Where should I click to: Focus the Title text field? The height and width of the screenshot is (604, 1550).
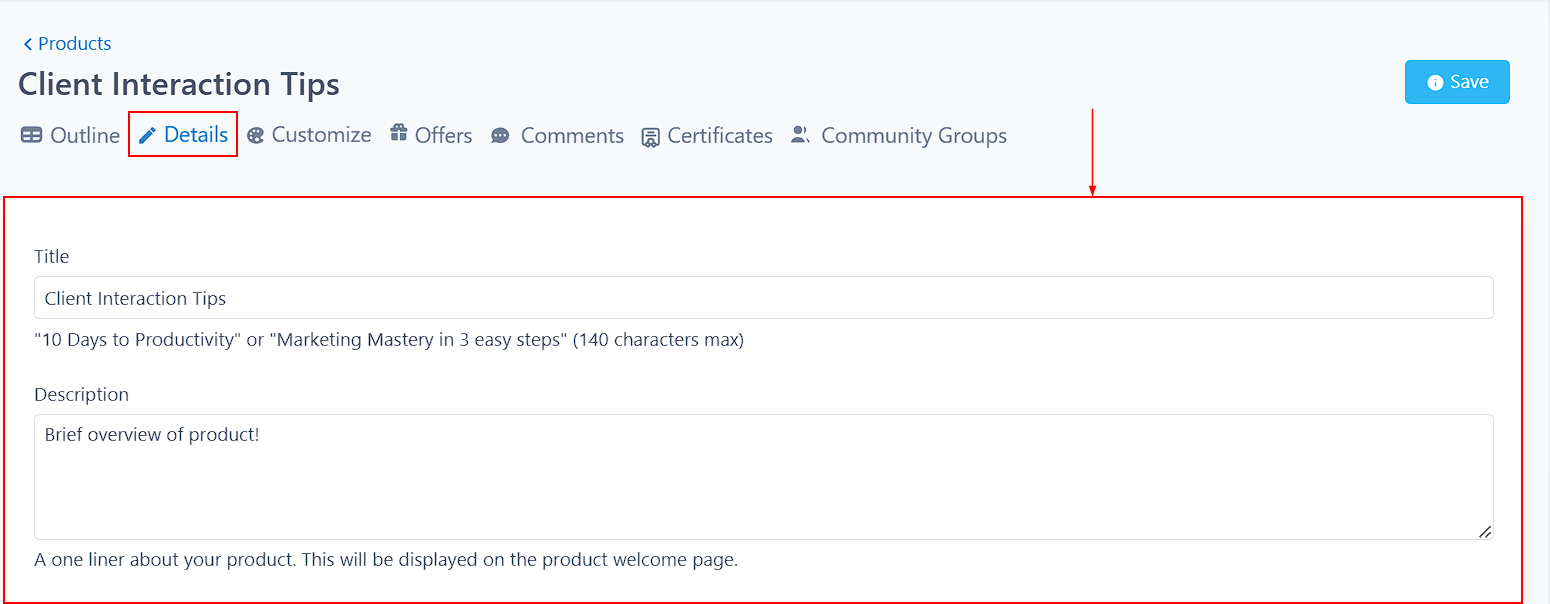pos(763,298)
